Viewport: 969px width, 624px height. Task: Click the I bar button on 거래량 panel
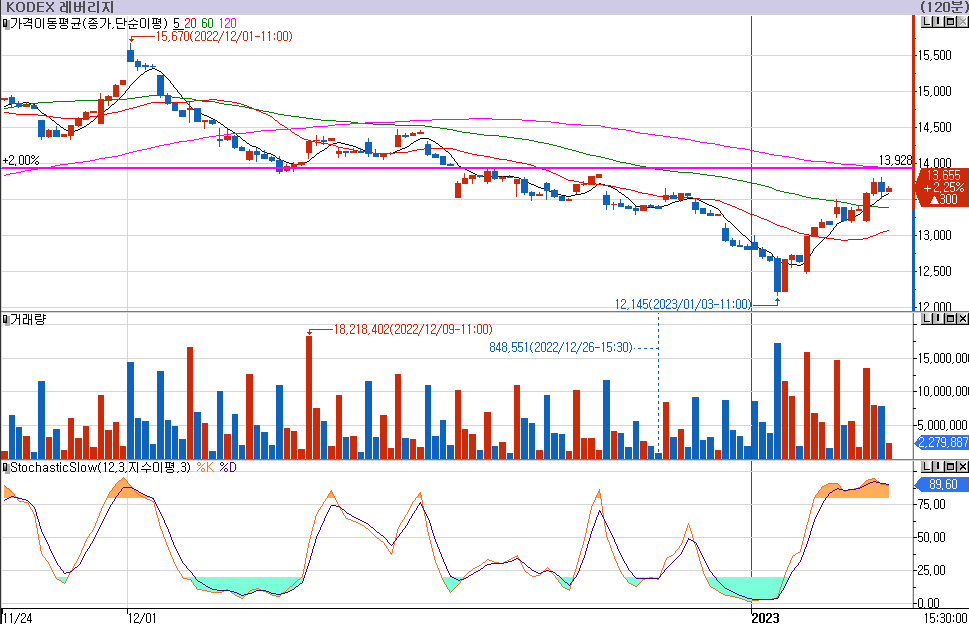point(938,319)
